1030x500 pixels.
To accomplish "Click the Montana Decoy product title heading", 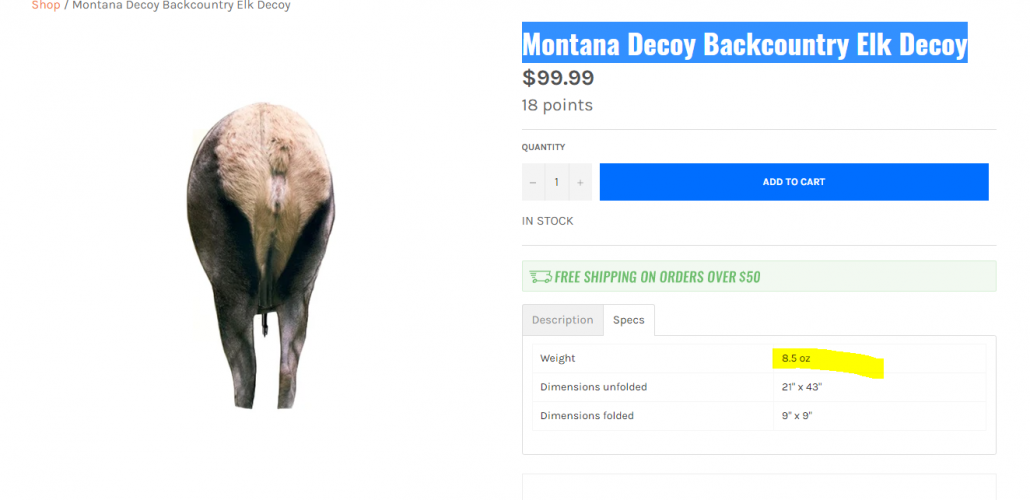I will [x=744, y=44].
